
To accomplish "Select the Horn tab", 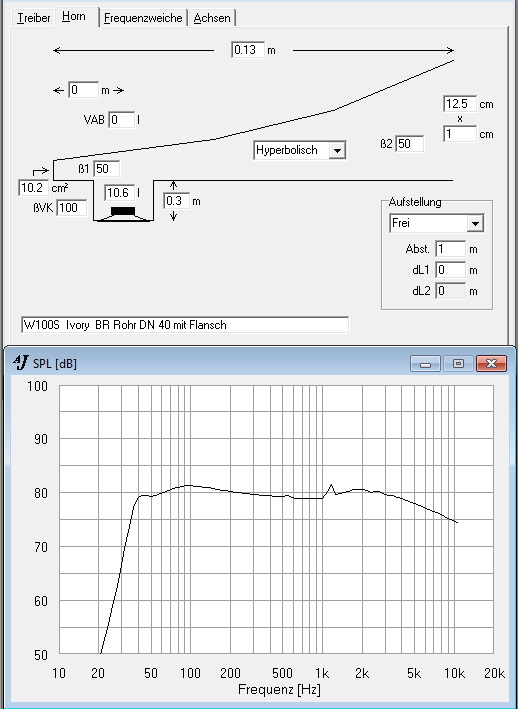I will click(74, 17).
